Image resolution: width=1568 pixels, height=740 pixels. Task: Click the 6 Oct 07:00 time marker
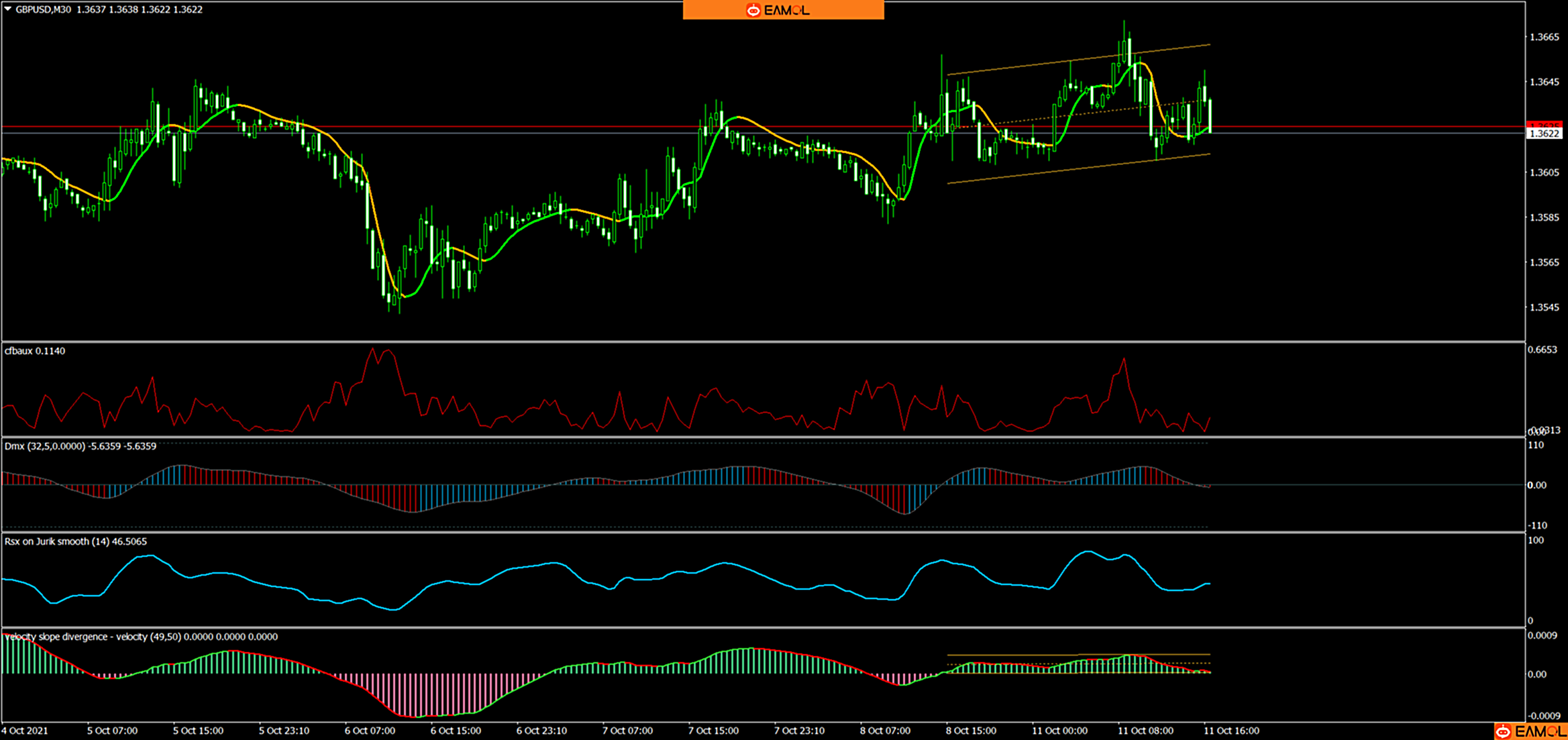[370, 731]
